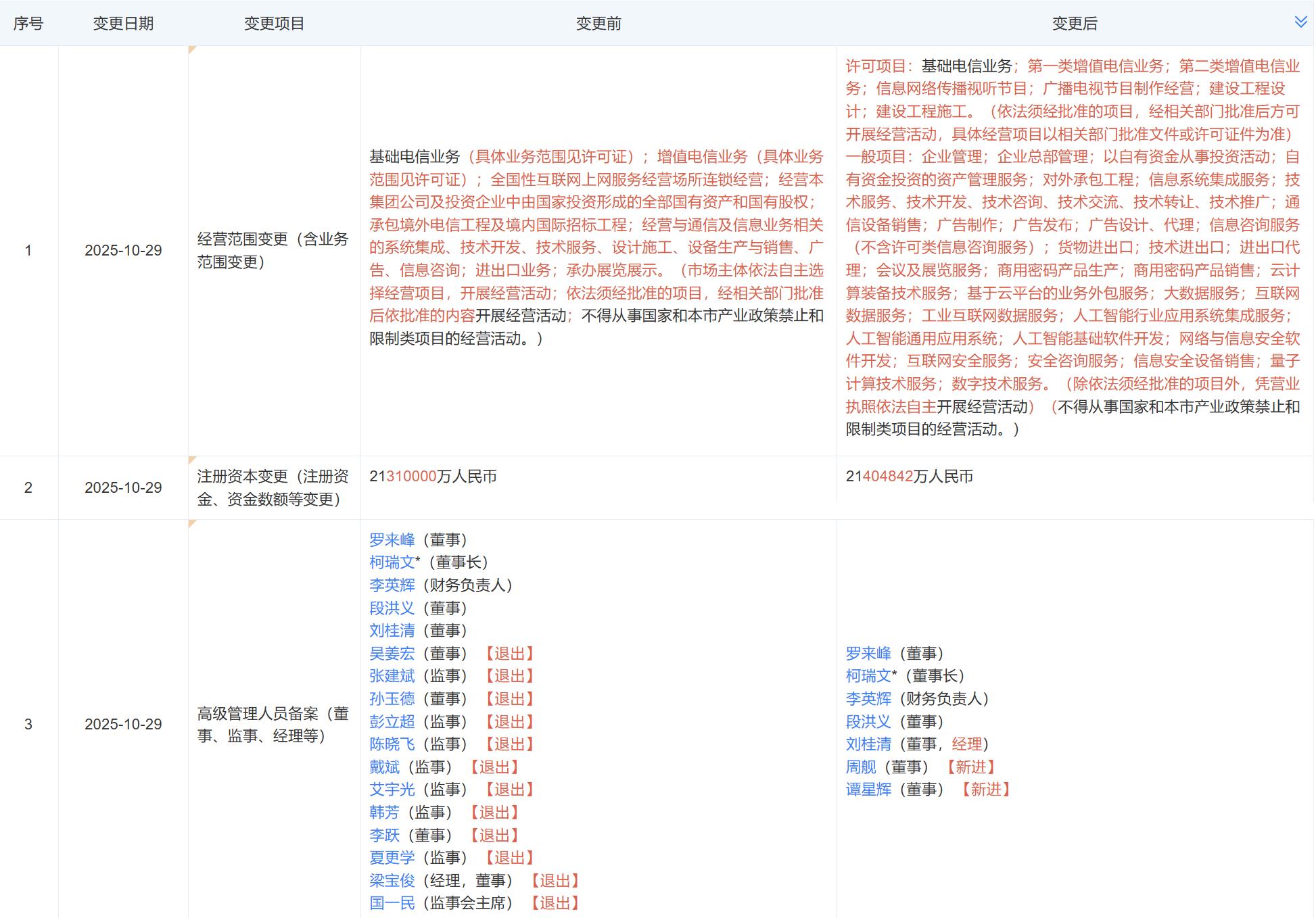Click the 变更日期 column header

[x=123, y=24]
